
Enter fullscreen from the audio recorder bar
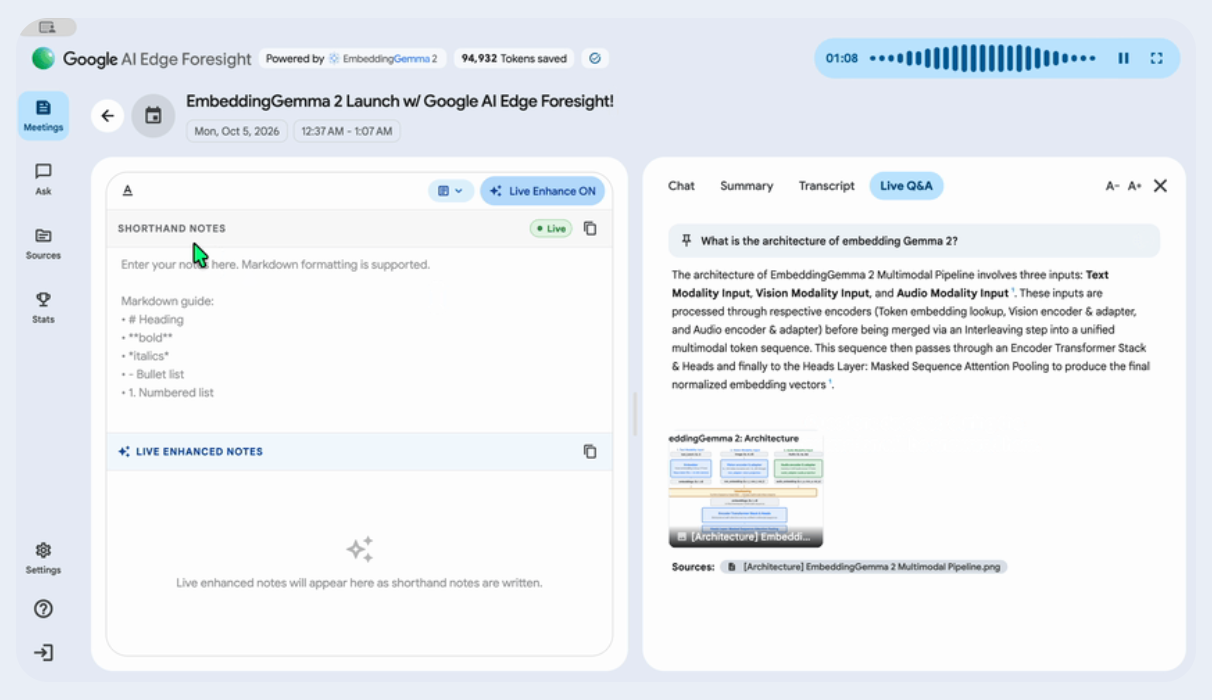point(1157,59)
